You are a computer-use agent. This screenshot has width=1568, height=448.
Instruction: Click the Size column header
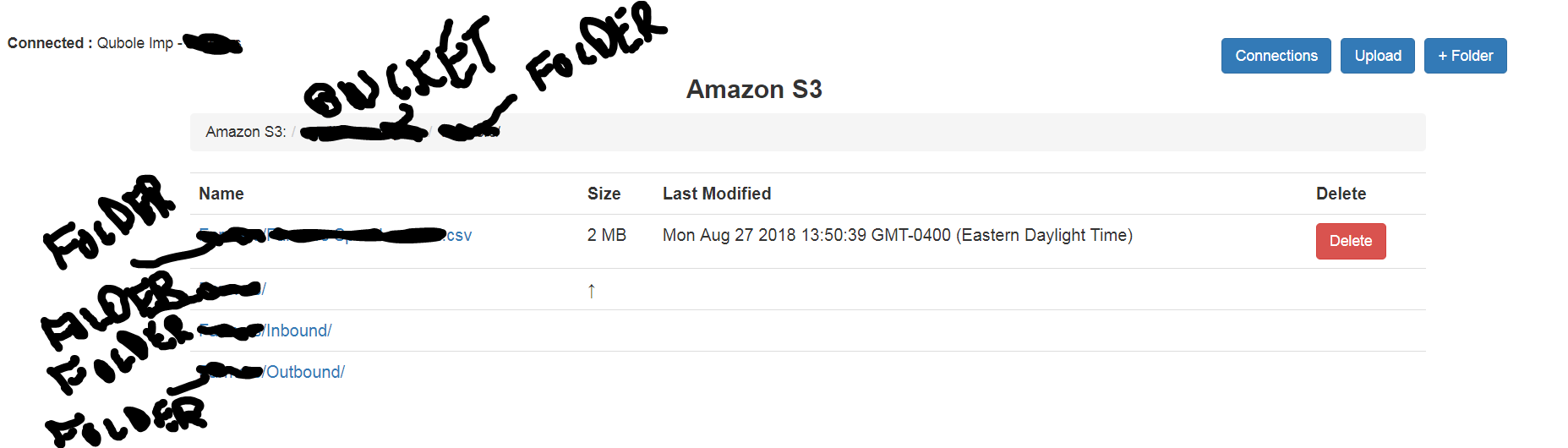(604, 194)
